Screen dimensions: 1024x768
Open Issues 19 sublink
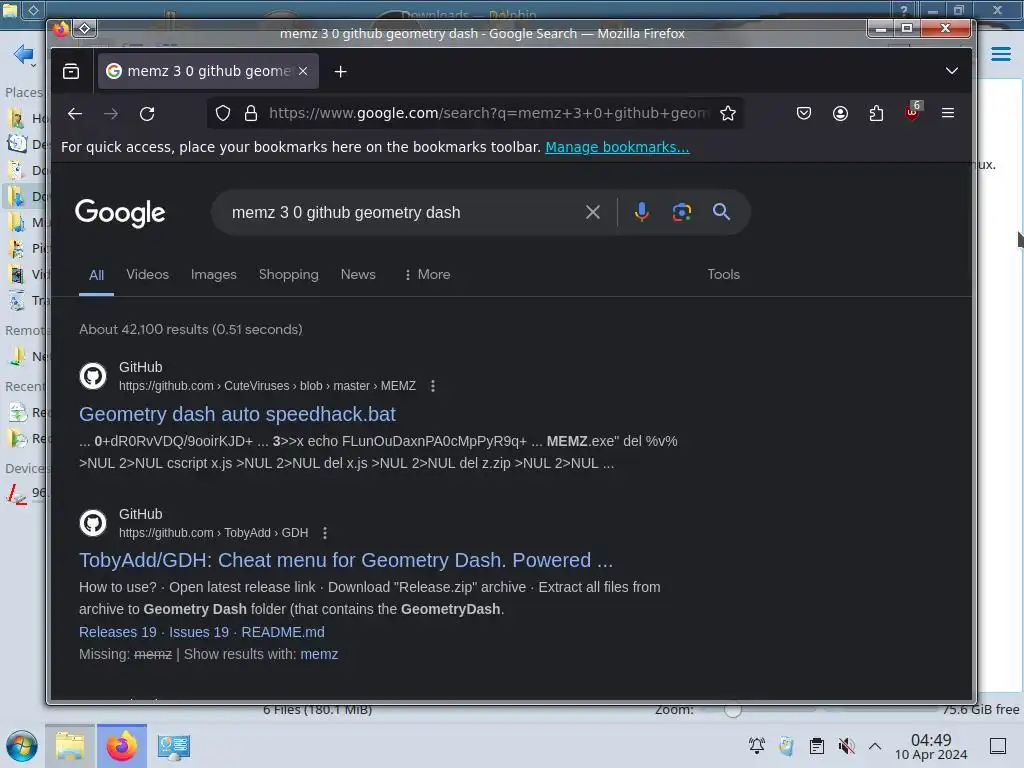tap(199, 632)
